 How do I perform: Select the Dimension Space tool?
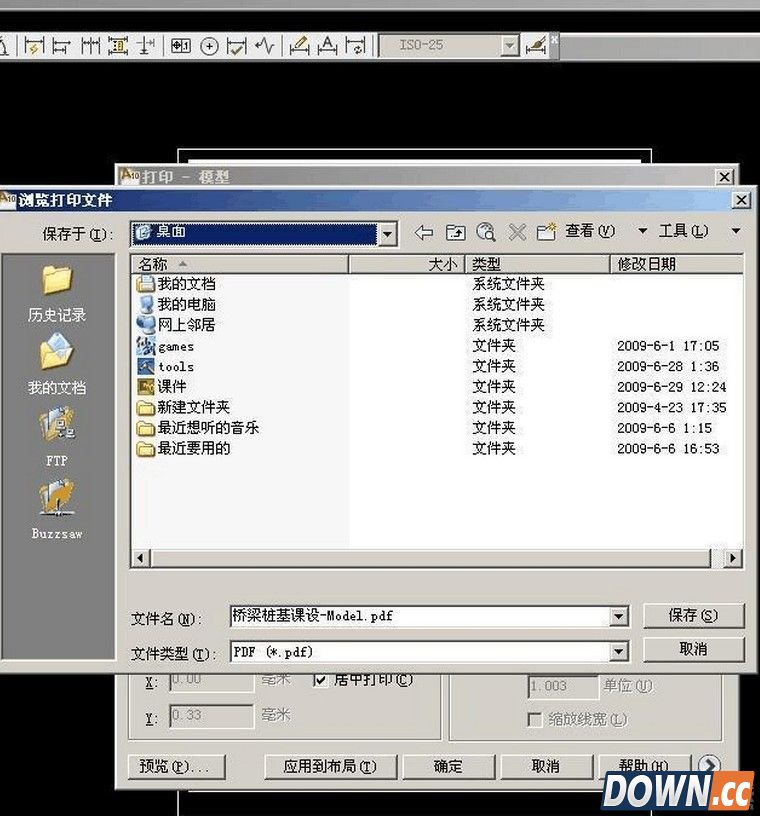(x=118, y=46)
